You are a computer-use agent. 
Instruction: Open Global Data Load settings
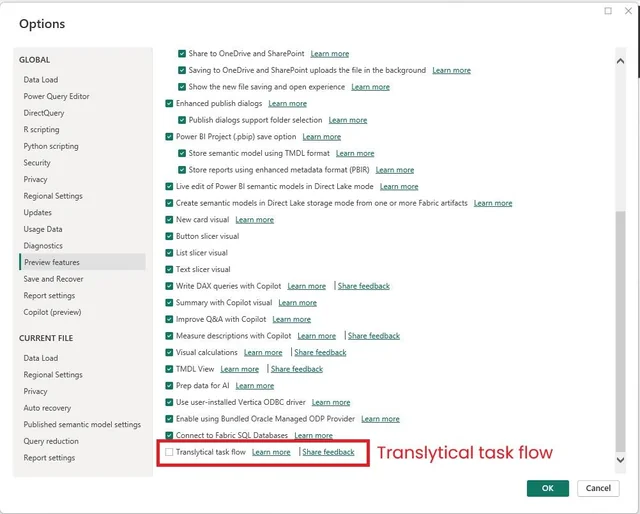pos(41,80)
